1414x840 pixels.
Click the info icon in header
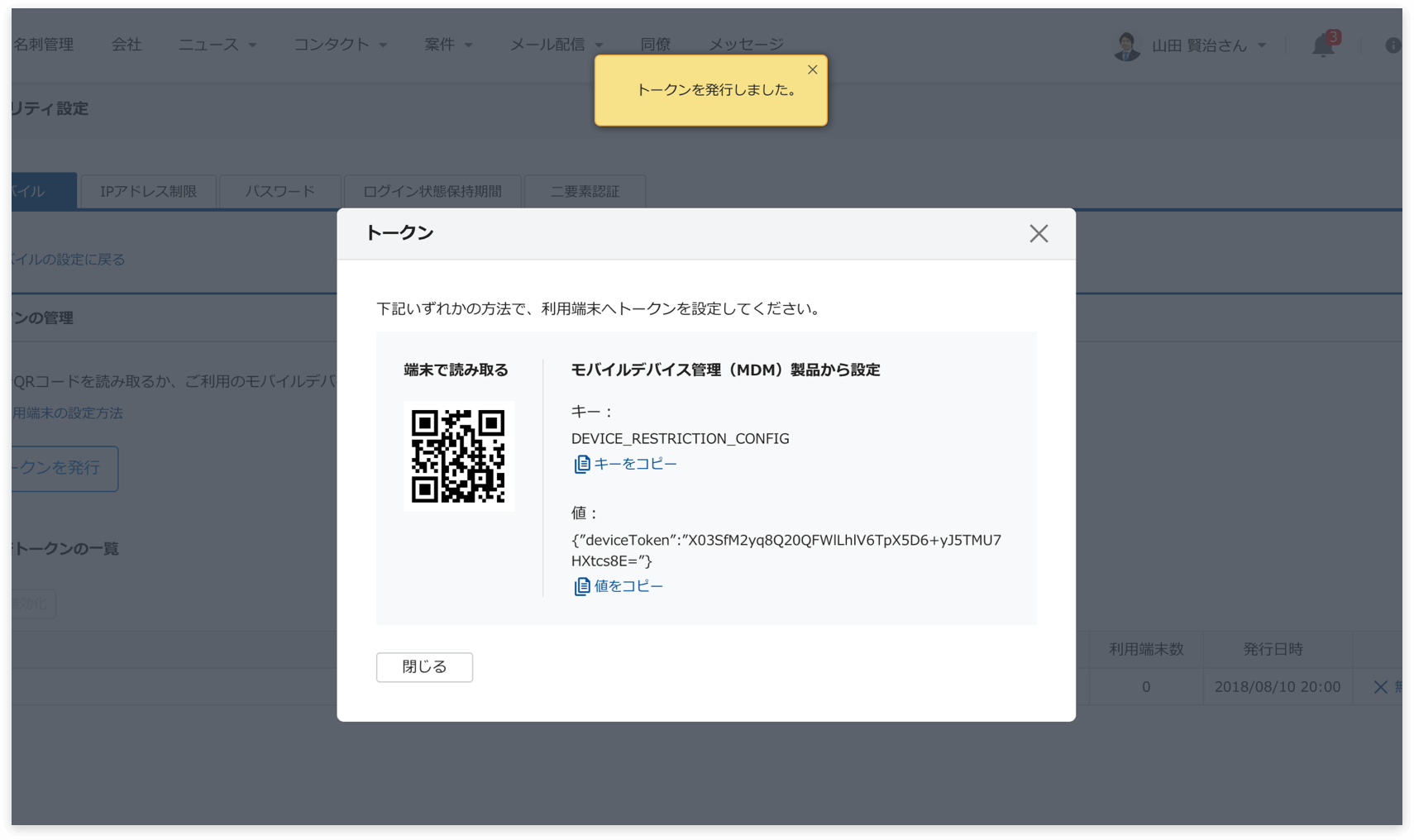(x=1393, y=45)
